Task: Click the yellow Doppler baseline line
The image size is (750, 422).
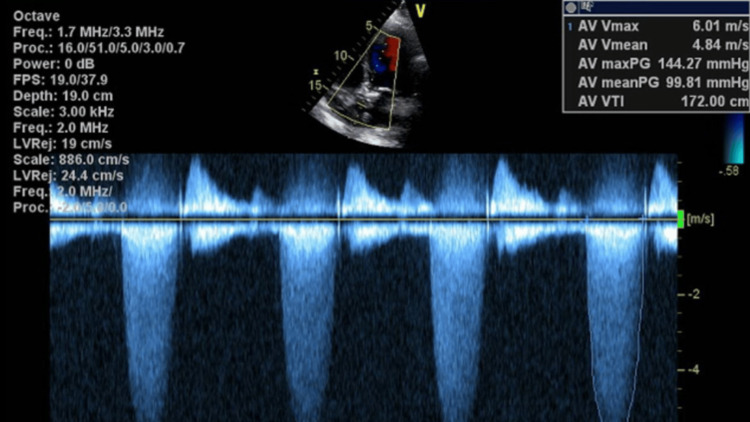Action: 364,220
